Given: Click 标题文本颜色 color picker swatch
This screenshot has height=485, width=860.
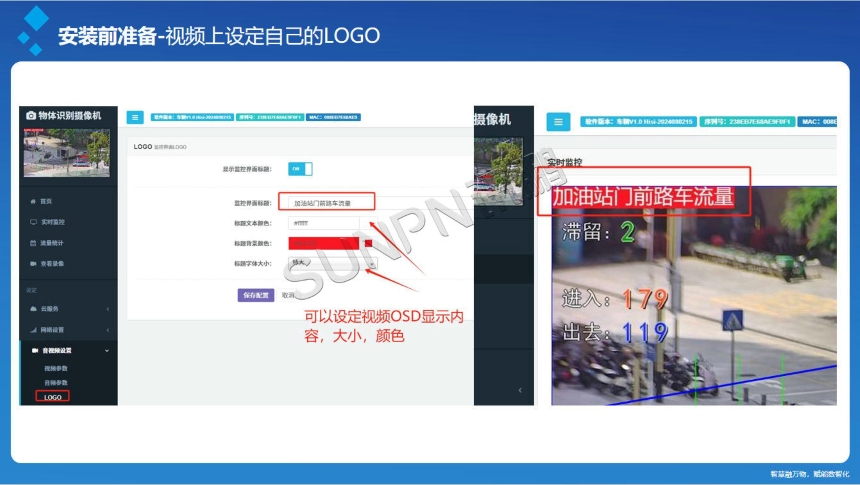Looking at the screenshot, I should click(x=368, y=223).
